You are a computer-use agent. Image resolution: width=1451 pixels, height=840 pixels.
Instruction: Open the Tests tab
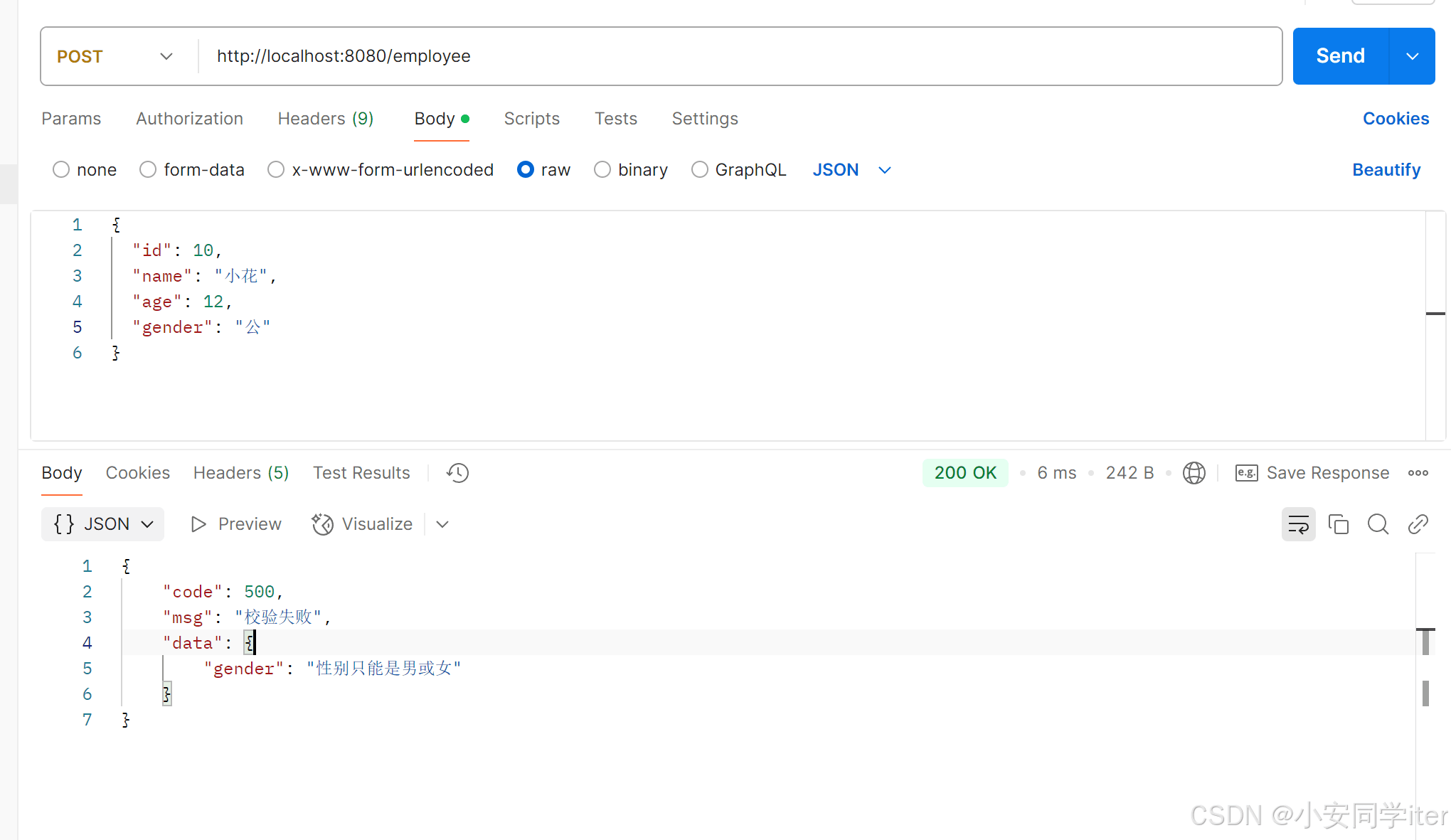[616, 119]
